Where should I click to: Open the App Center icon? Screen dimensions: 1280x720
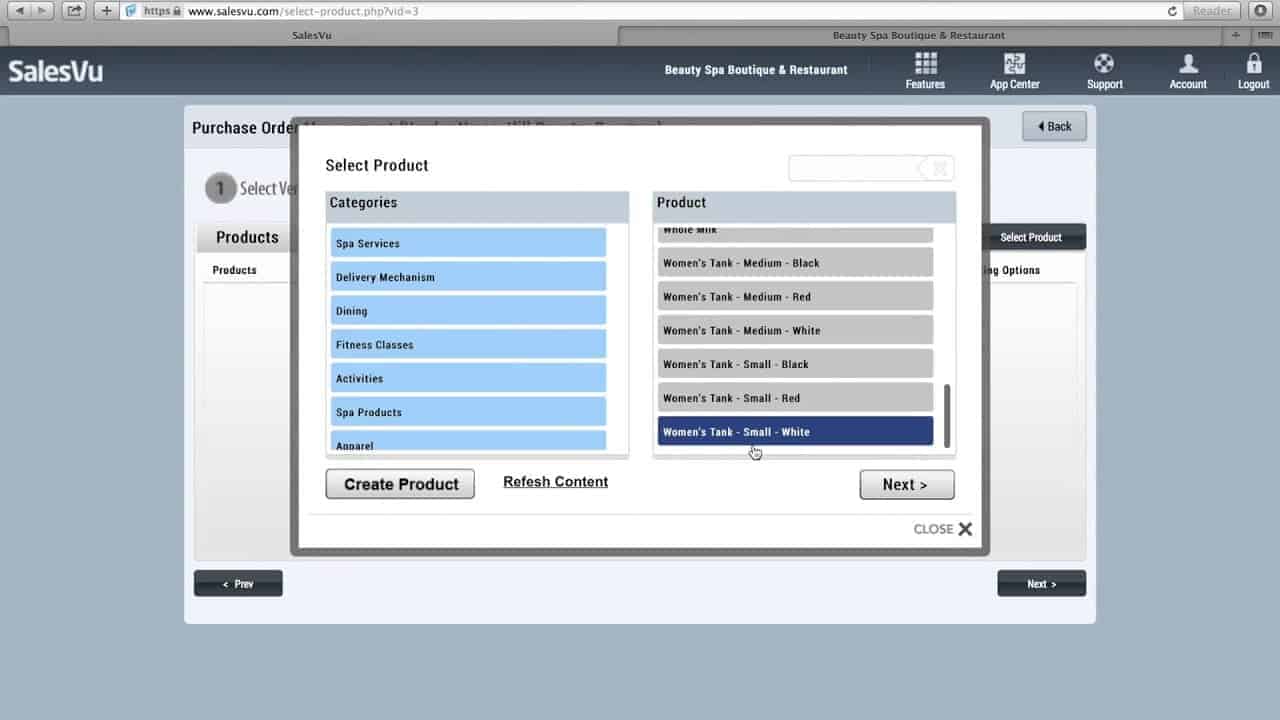point(1014,64)
